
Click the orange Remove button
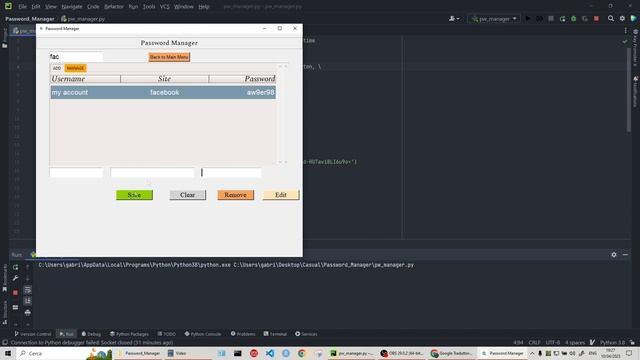pyautogui.click(x=236, y=195)
